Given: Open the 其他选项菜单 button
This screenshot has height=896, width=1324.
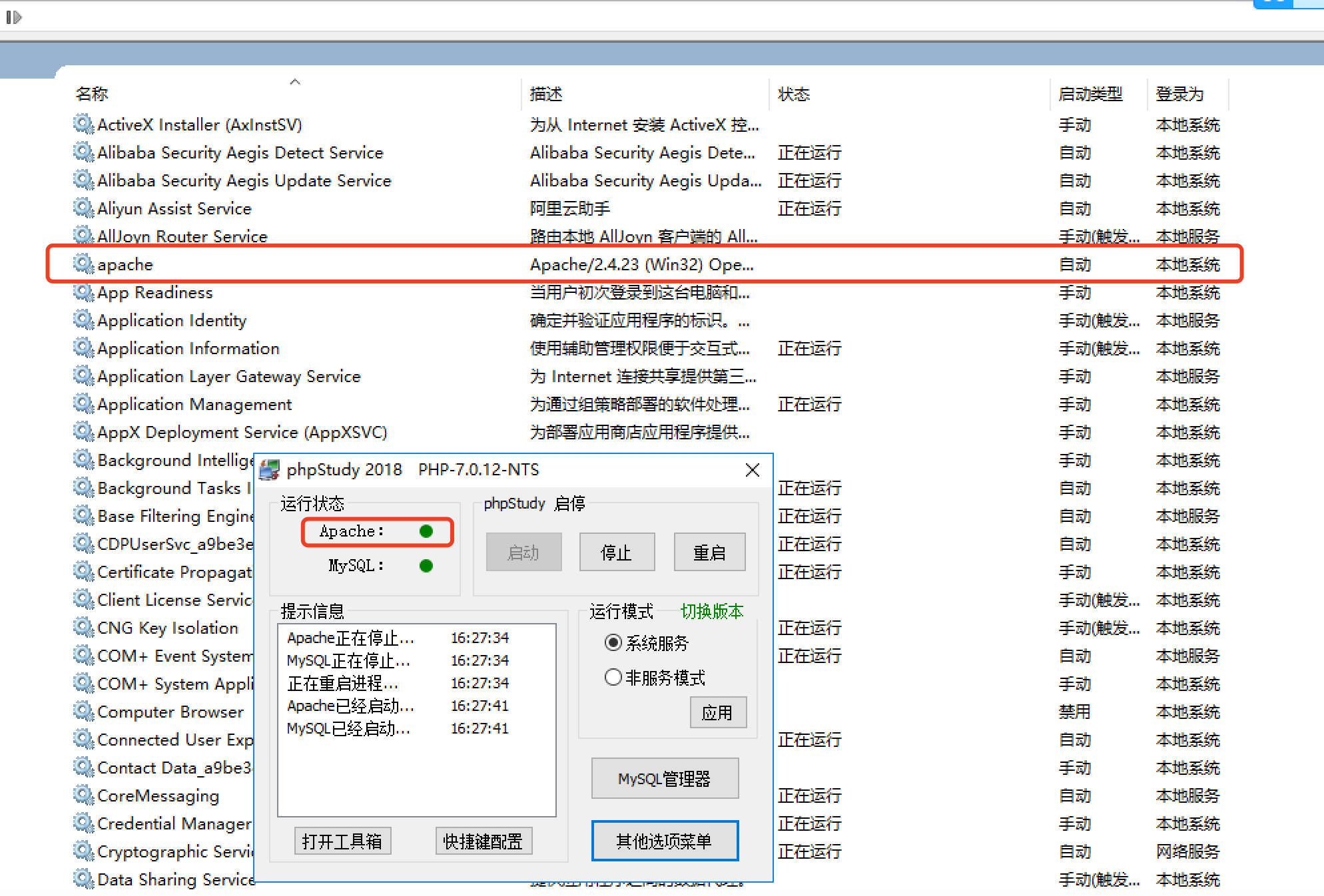Looking at the screenshot, I should click(x=665, y=841).
